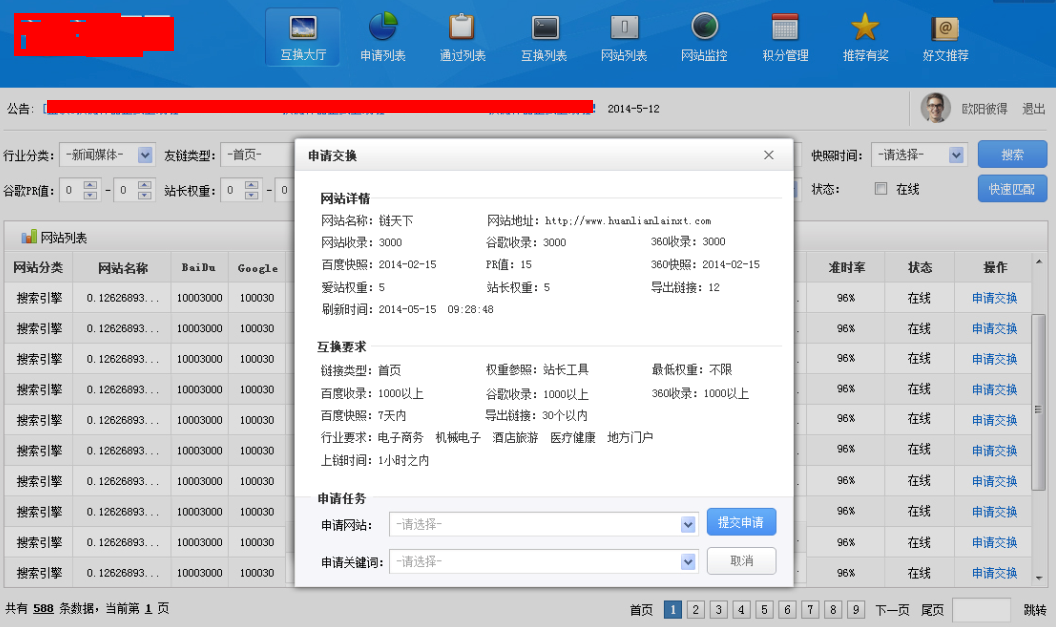Screen dimensions: 1056x627
Task: Increase the 谷歌PR值 minimum stepper
Action: click(91, 184)
